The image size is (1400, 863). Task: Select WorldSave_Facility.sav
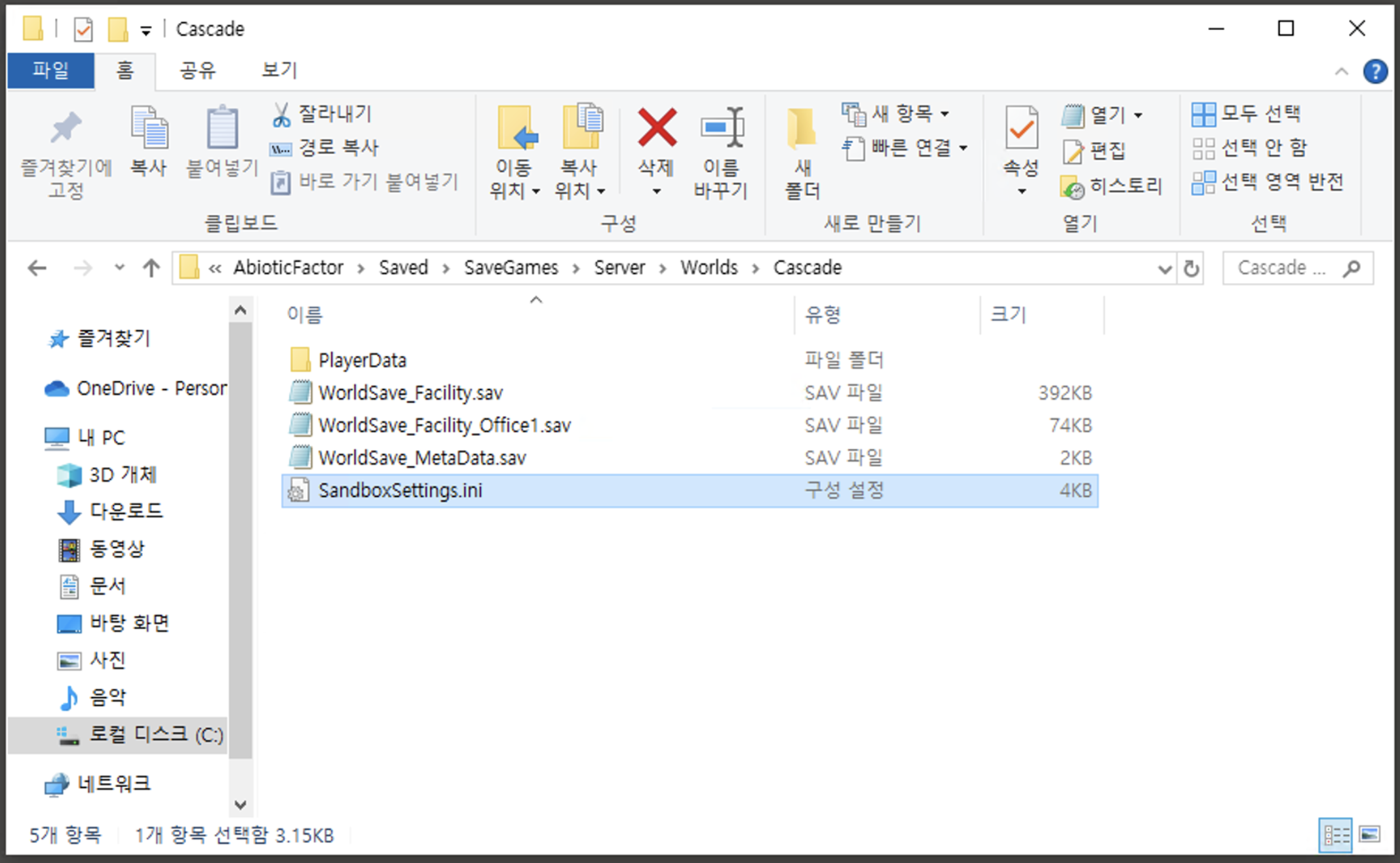(x=690, y=393)
